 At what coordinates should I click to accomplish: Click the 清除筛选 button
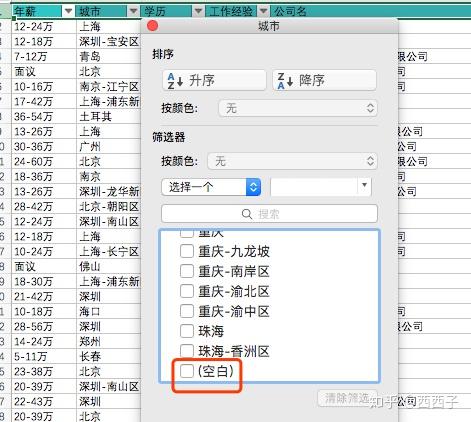347,398
